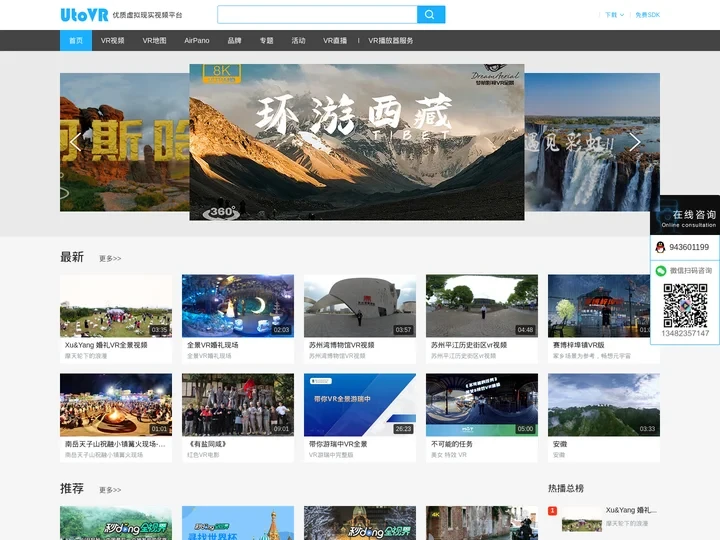720x540 pixels.
Task: Open the 南岳天子山 bonfire video thumbnail
Action: tap(116, 405)
